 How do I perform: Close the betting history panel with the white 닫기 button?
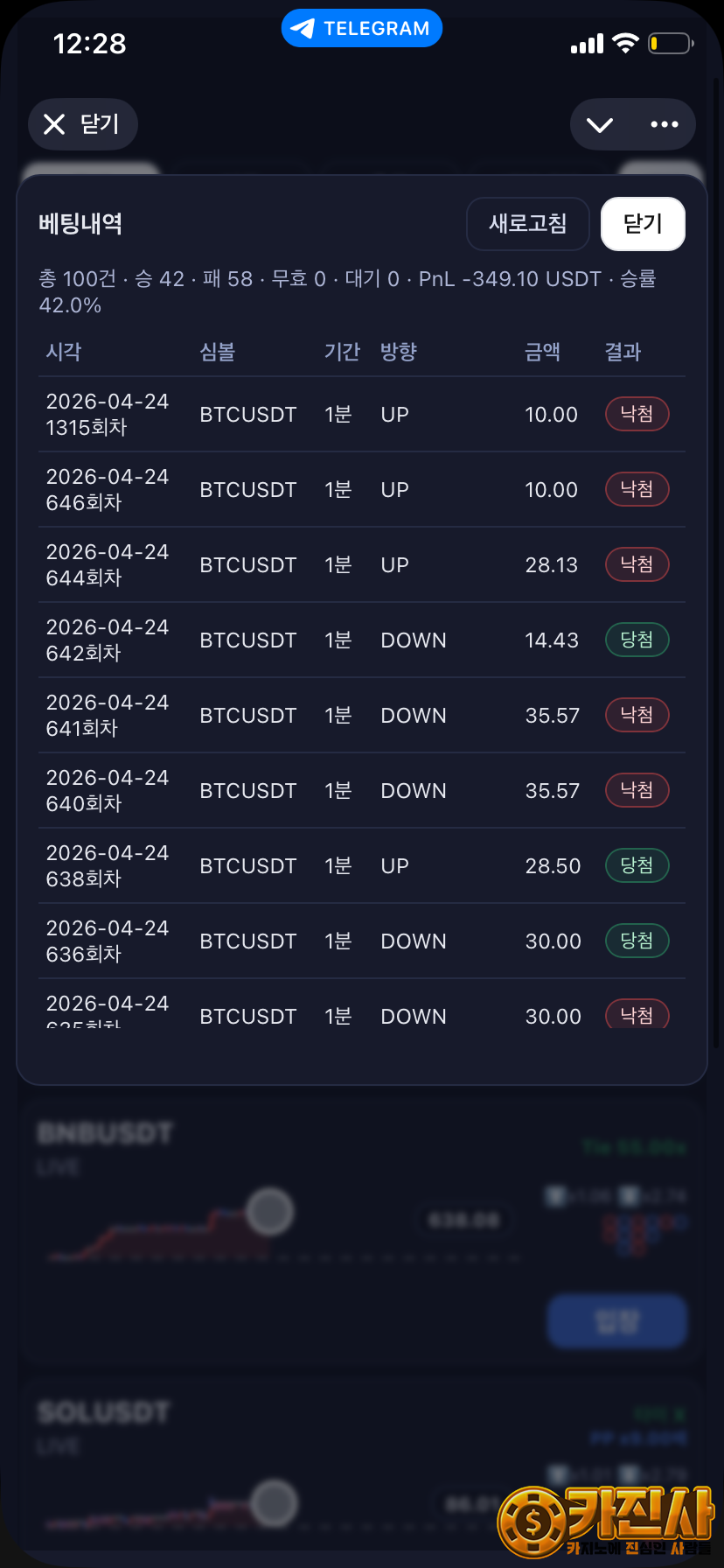point(643,224)
